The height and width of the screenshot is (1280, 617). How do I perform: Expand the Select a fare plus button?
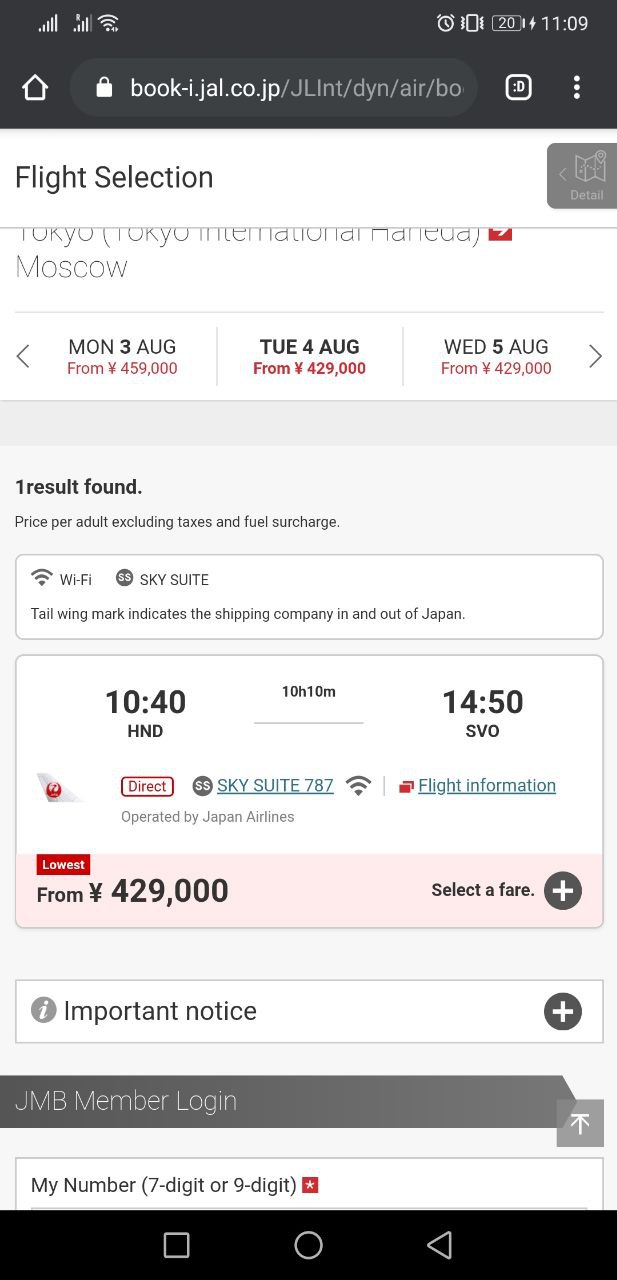pos(563,890)
